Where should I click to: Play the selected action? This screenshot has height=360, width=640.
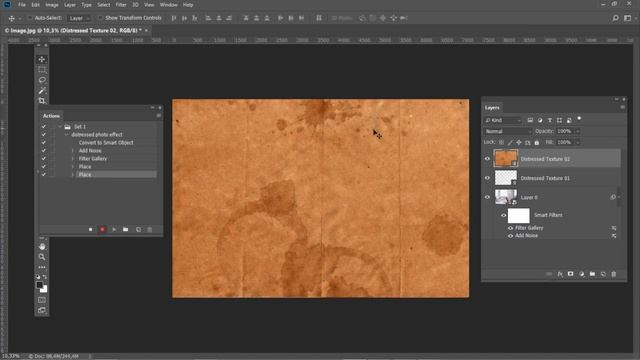pos(114,229)
